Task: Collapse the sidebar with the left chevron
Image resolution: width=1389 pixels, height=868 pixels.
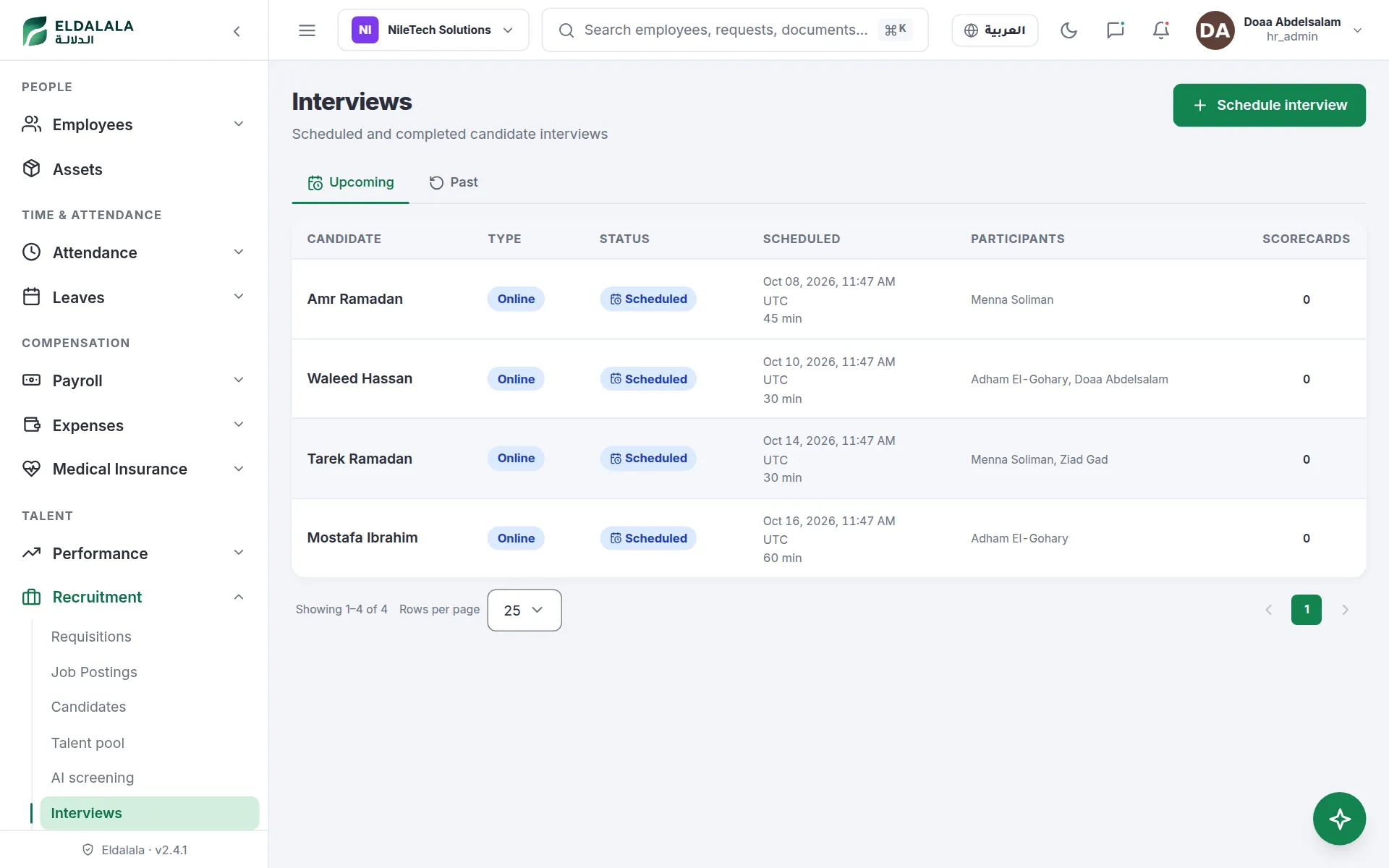Action: (x=237, y=31)
